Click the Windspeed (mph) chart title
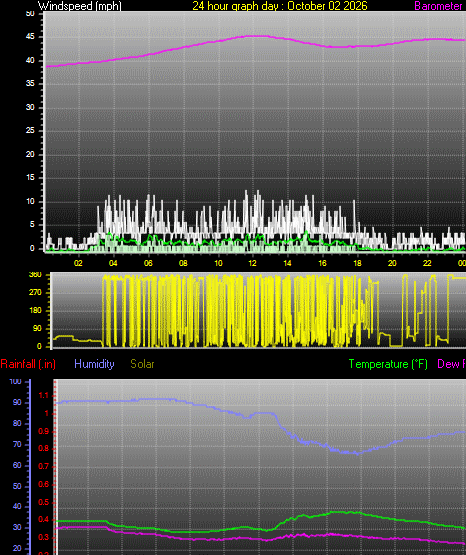This screenshot has height=555, width=466. pyautogui.click(x=80, y=6)
